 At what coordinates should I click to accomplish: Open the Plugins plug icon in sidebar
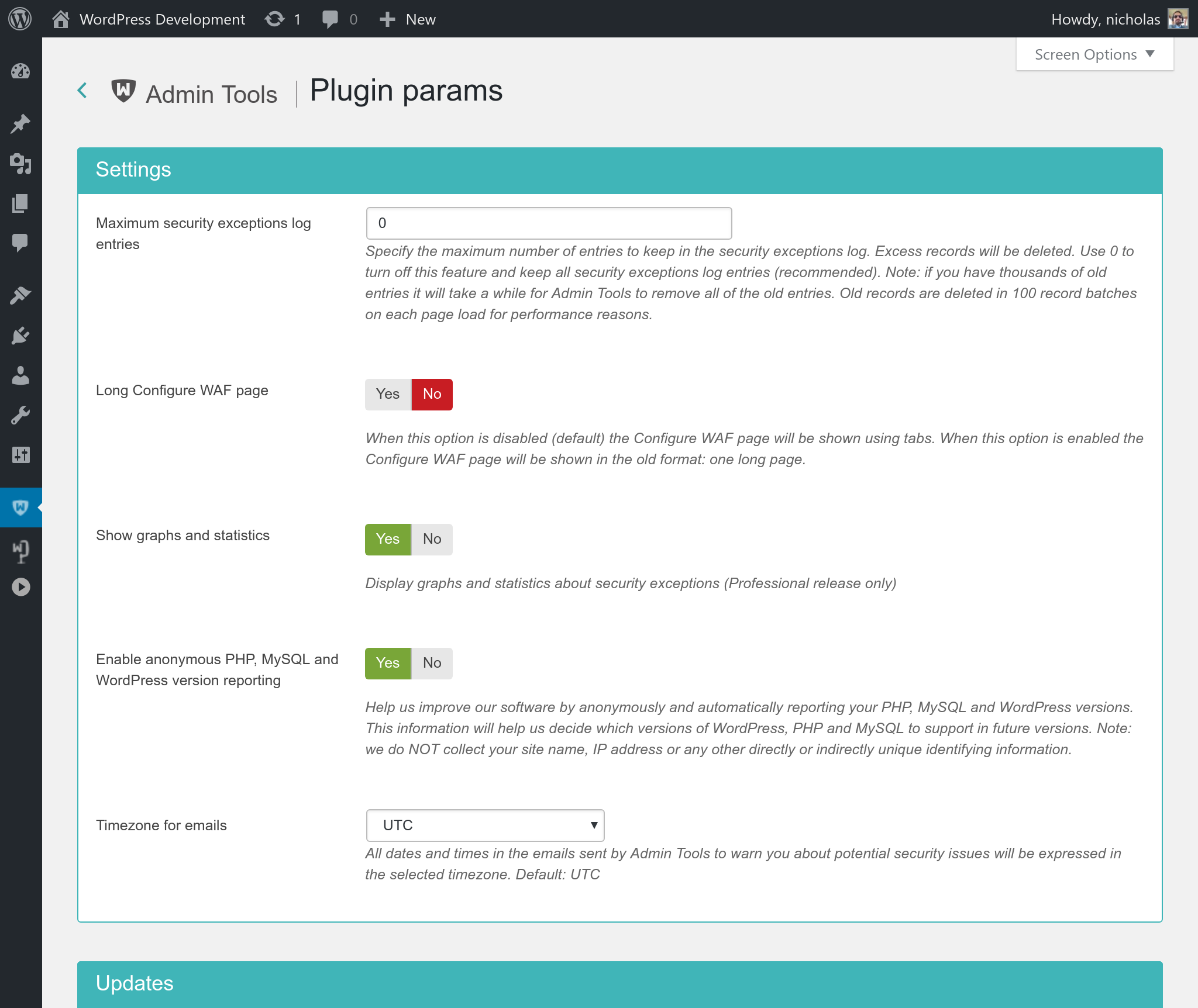(x=20, y=336)
